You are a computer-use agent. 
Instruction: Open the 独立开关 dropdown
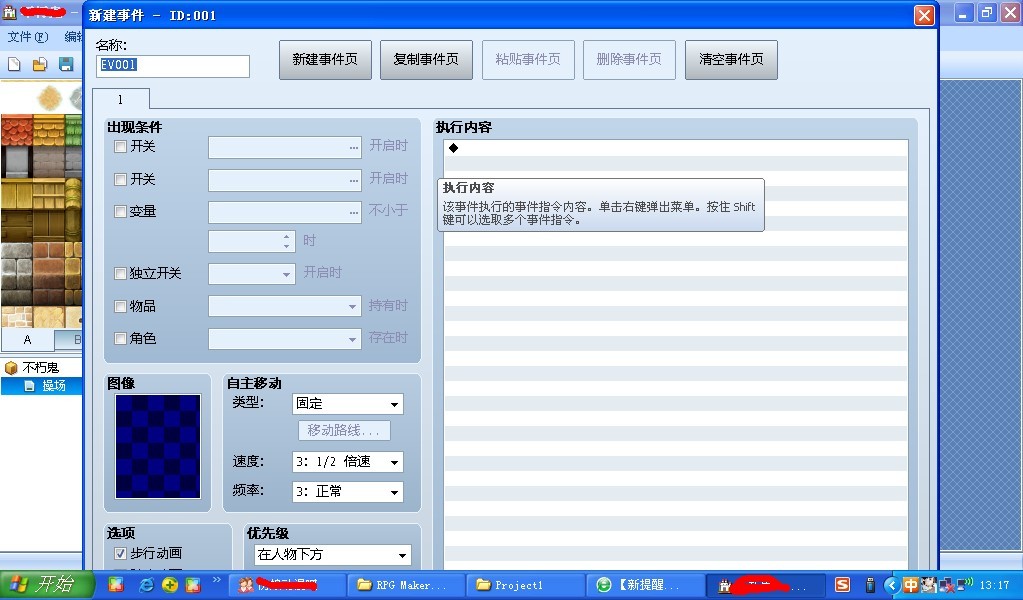(x=252, y=274)
